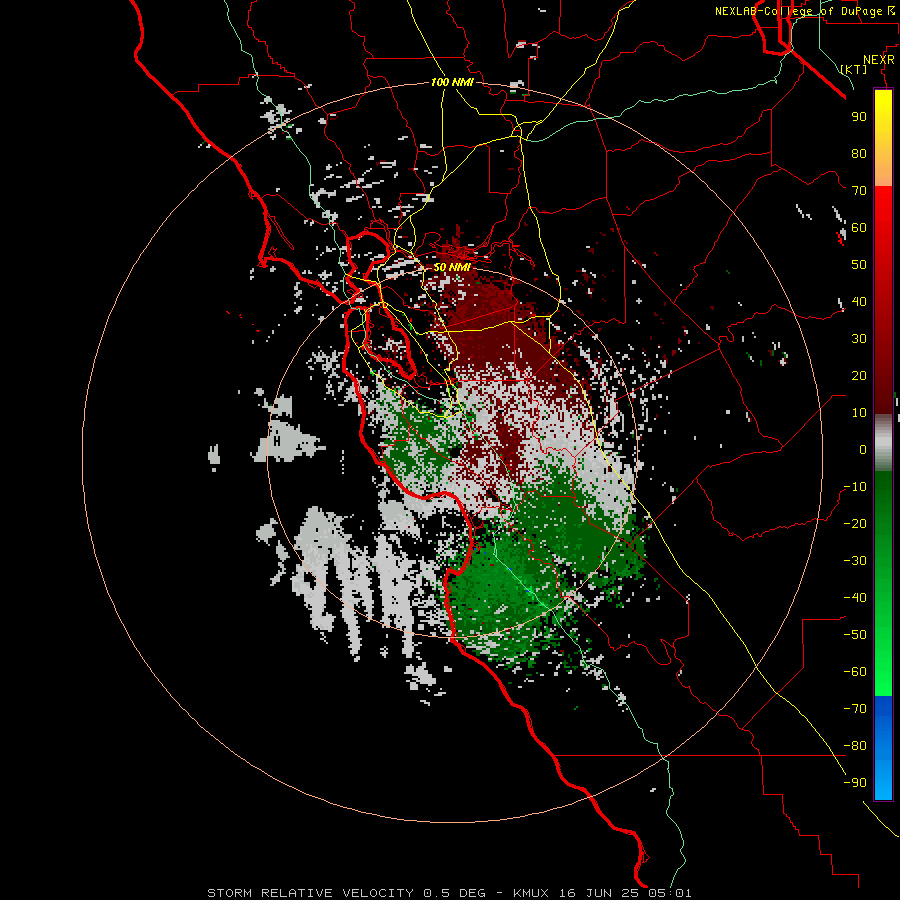Click the 0 value on the velocity scale

(x=863, y=450)
